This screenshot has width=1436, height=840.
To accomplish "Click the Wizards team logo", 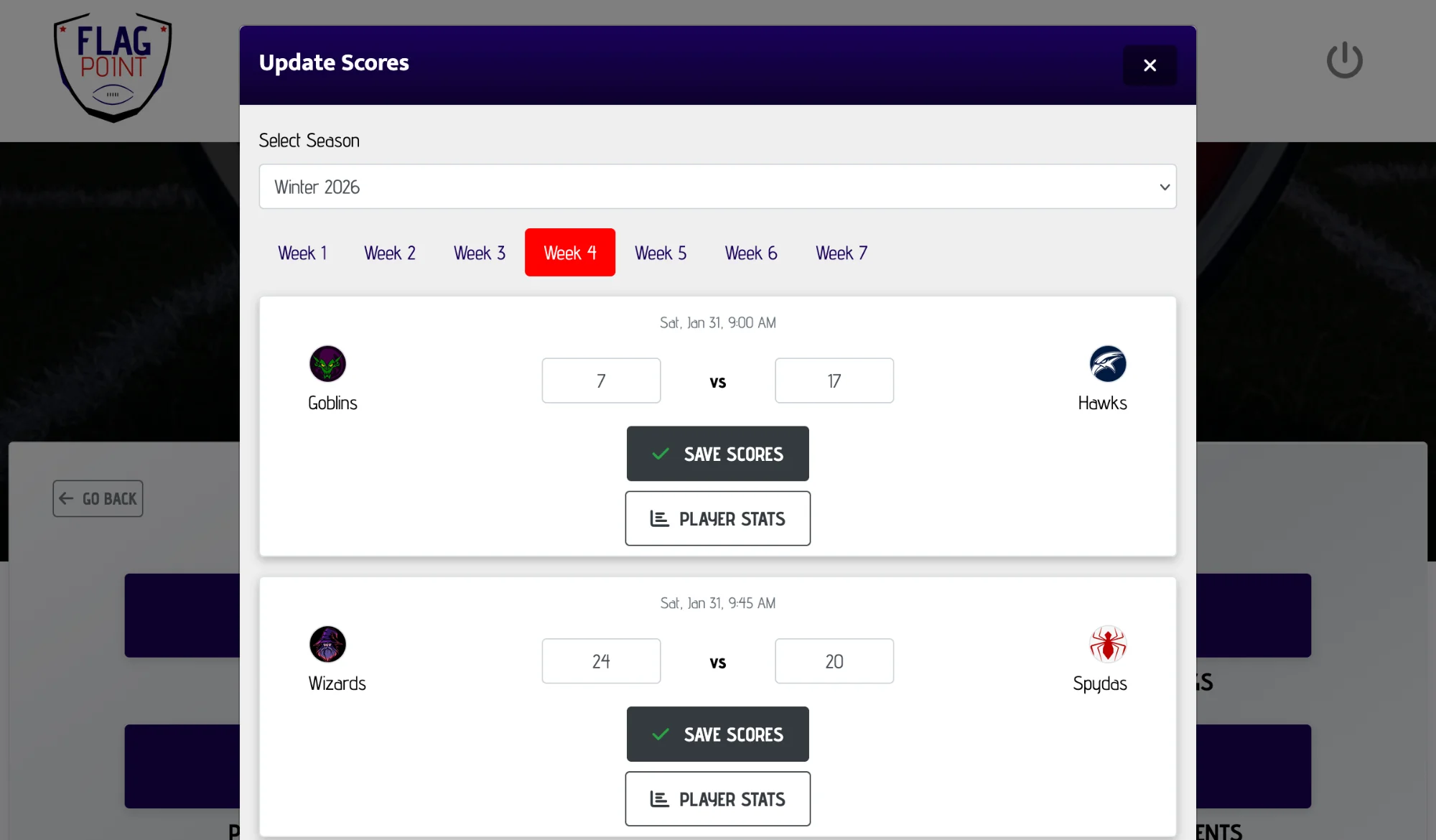I will pos(329,644).
